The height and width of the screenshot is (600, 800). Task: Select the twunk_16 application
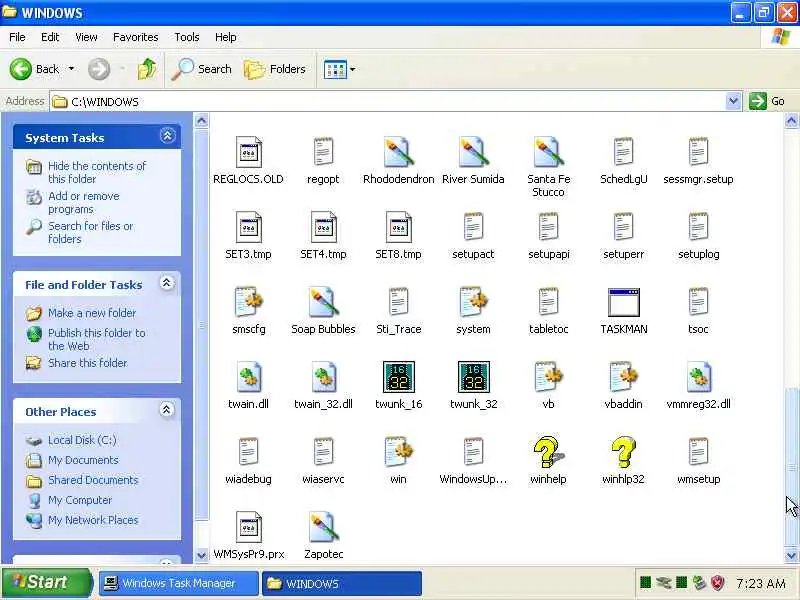tap(398, 377)
